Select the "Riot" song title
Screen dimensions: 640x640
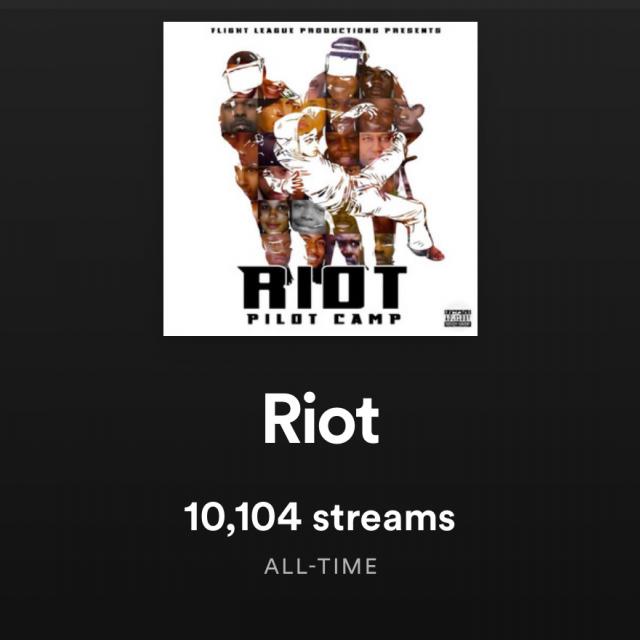pyautogui.click(x=321, y=418)
